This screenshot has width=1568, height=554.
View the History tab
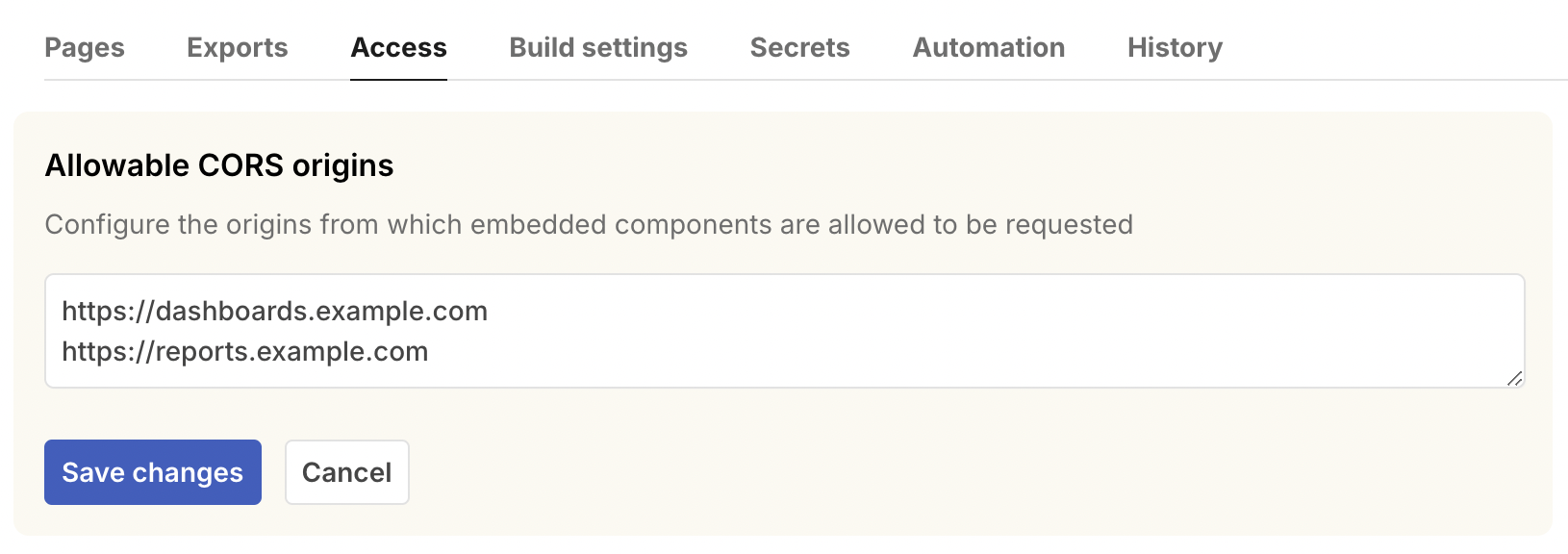[x=1174, y=47]
